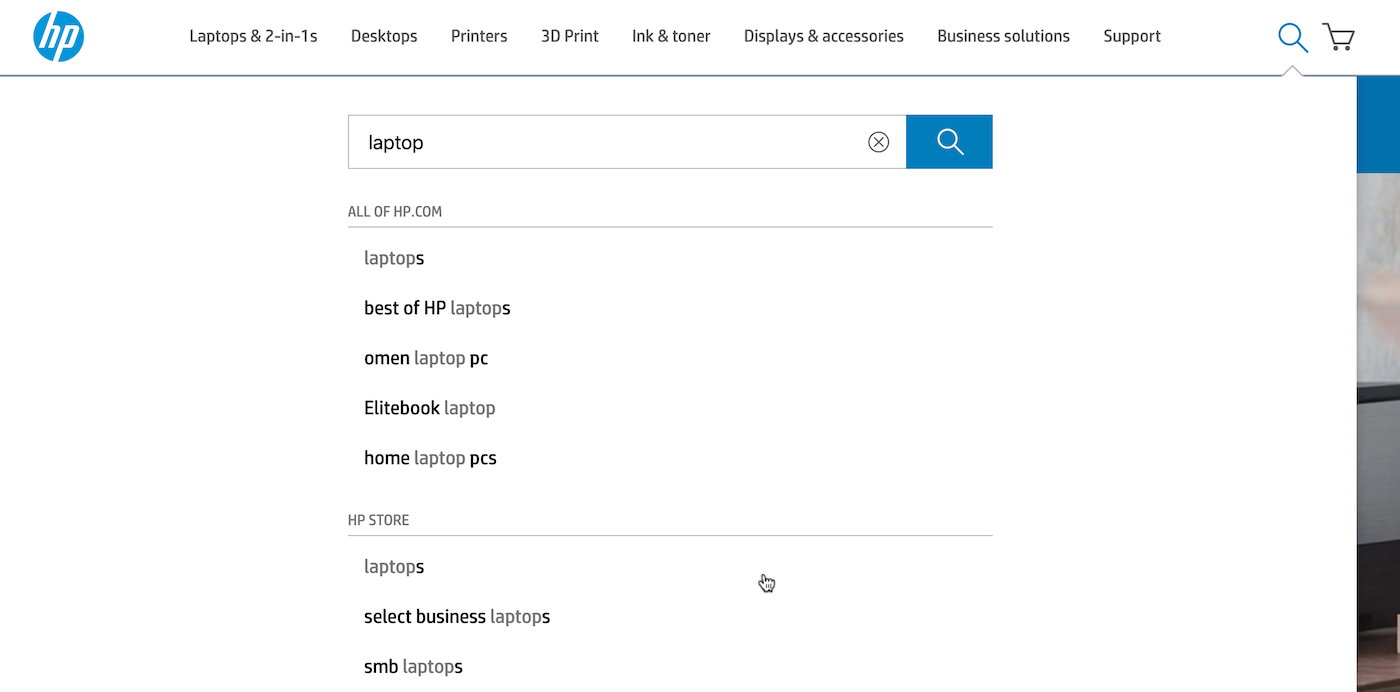
Task: Click the shopping cart icon
Action: 1338,36
